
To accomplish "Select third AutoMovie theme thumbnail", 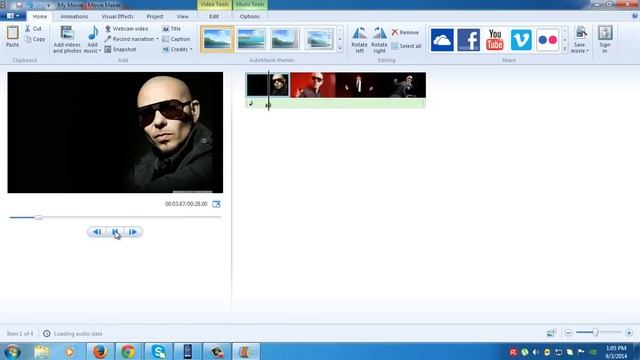I will (x=285, y=40).
